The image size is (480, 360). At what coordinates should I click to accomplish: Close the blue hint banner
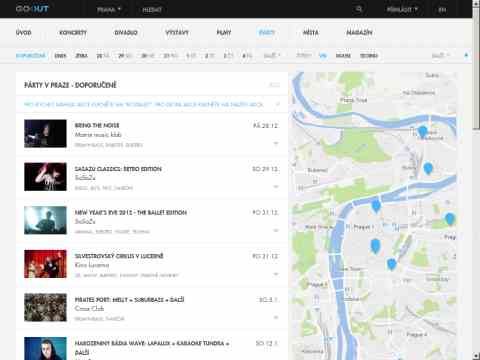coord(277,104)
